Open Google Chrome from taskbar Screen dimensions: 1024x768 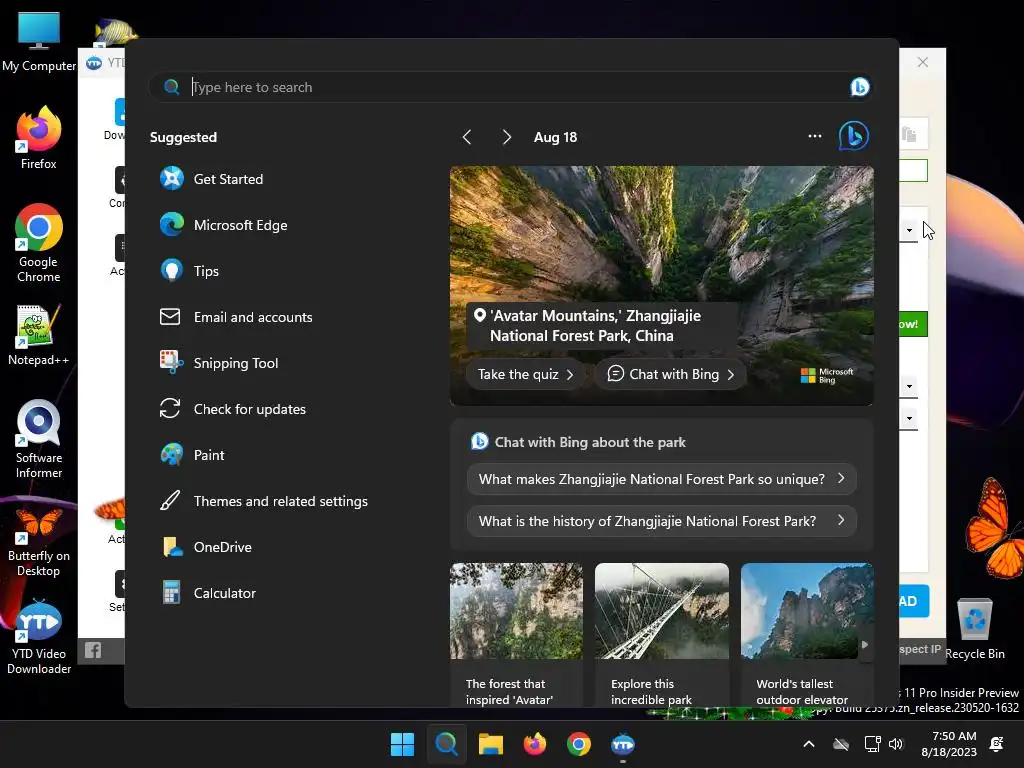579,744
